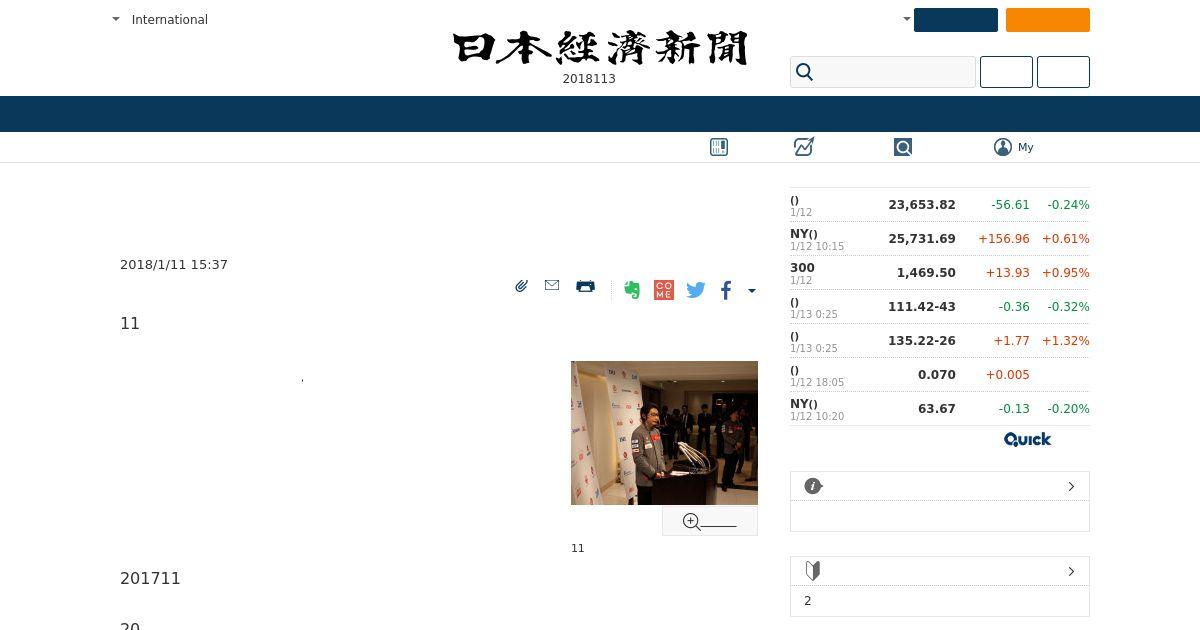Click the article timestamp 2018/1/11 15:37
This screenshot has width=1200, height=630.
(174, 265)
